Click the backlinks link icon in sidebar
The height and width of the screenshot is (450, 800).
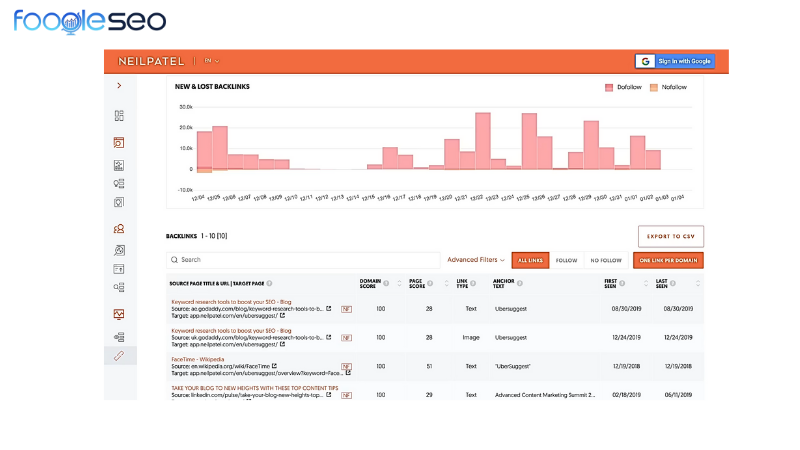pos(119,356)
